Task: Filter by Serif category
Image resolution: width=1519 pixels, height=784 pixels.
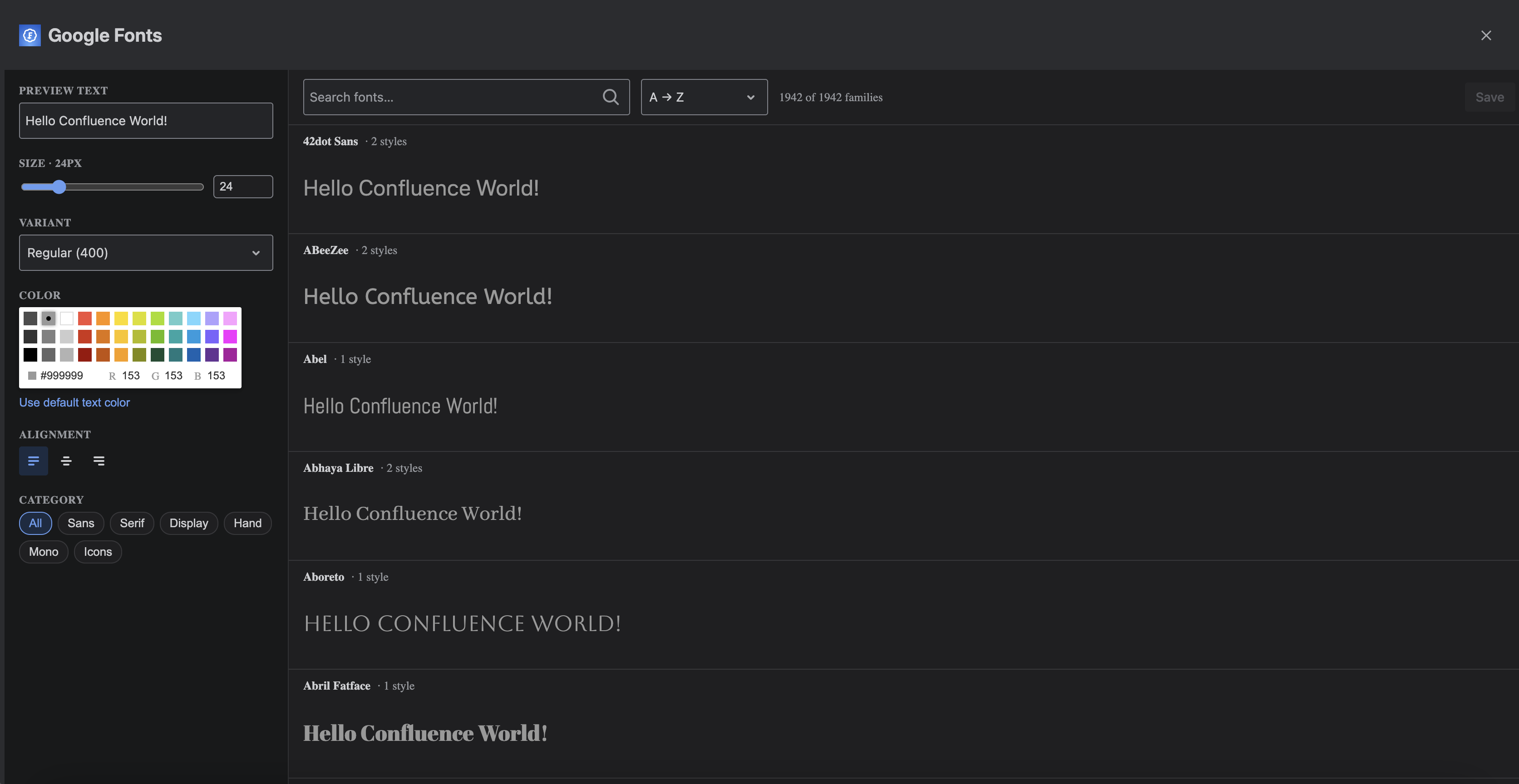Action: 132,524
